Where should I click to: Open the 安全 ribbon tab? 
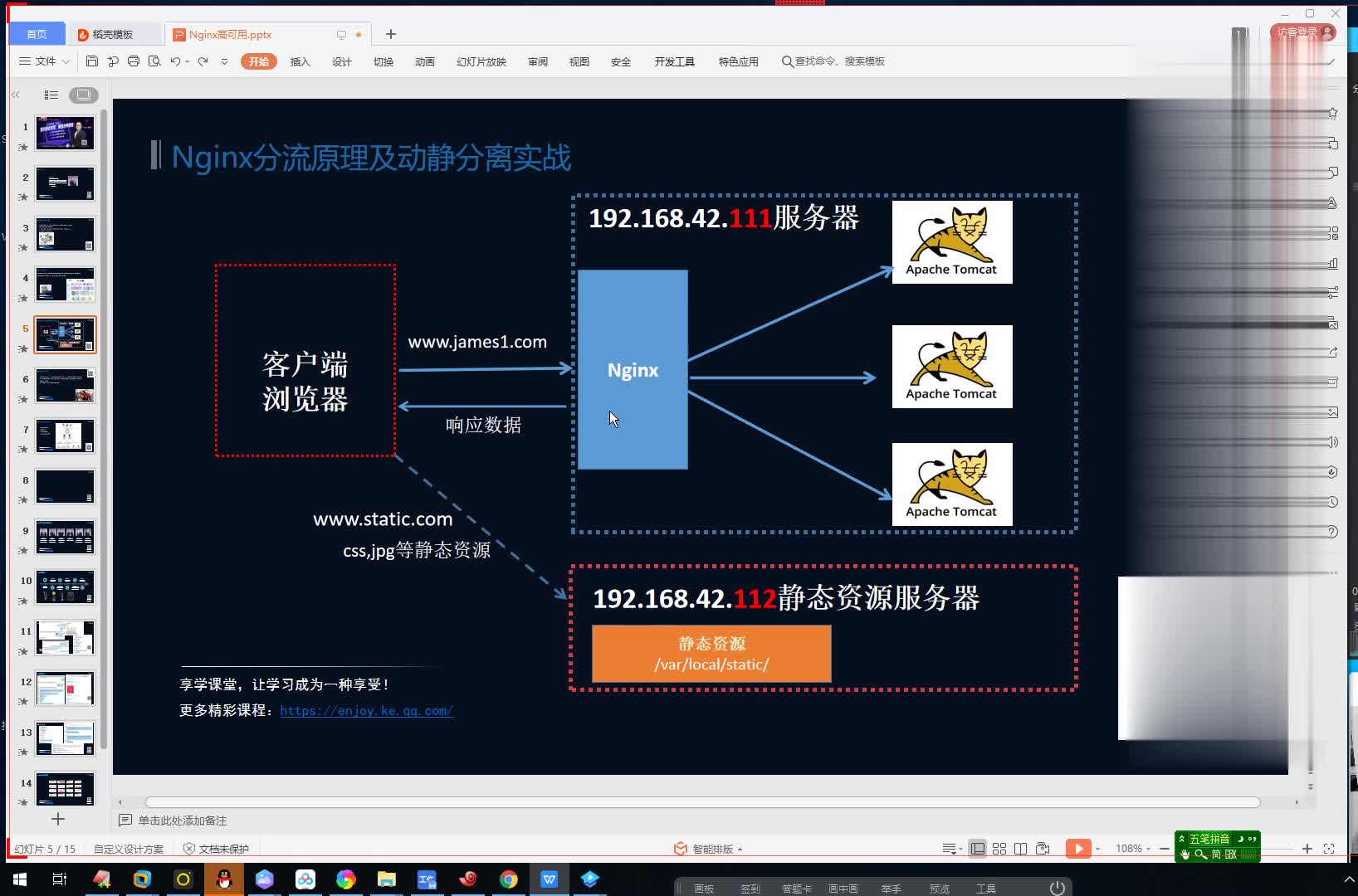[x=620, y=62]
